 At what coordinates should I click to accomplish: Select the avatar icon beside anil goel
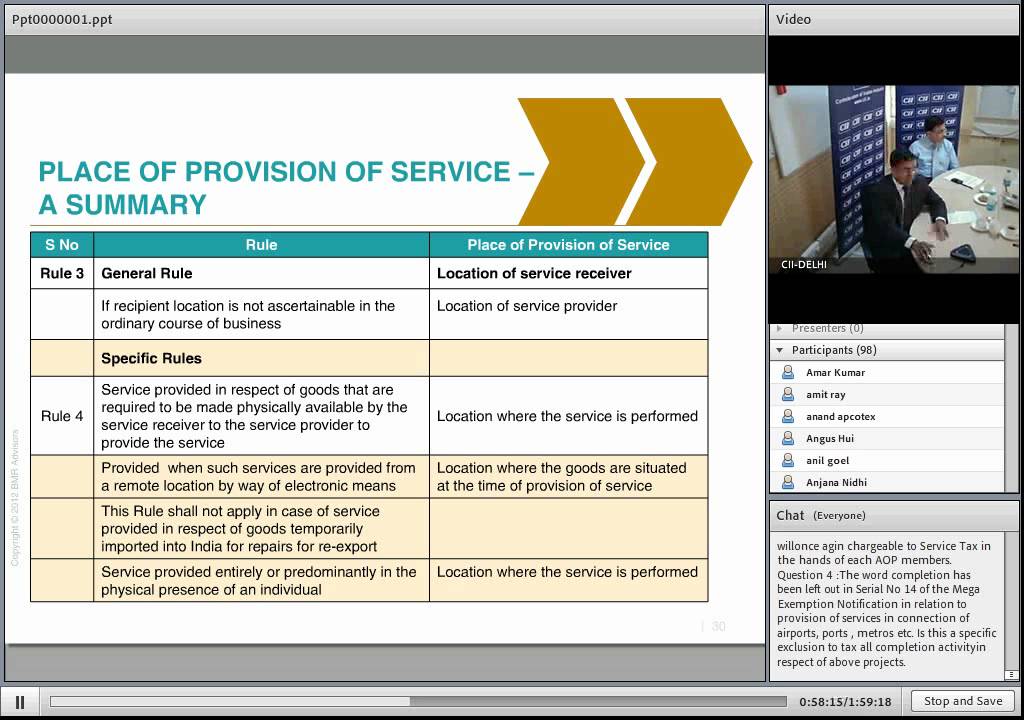tap(788, 461)
